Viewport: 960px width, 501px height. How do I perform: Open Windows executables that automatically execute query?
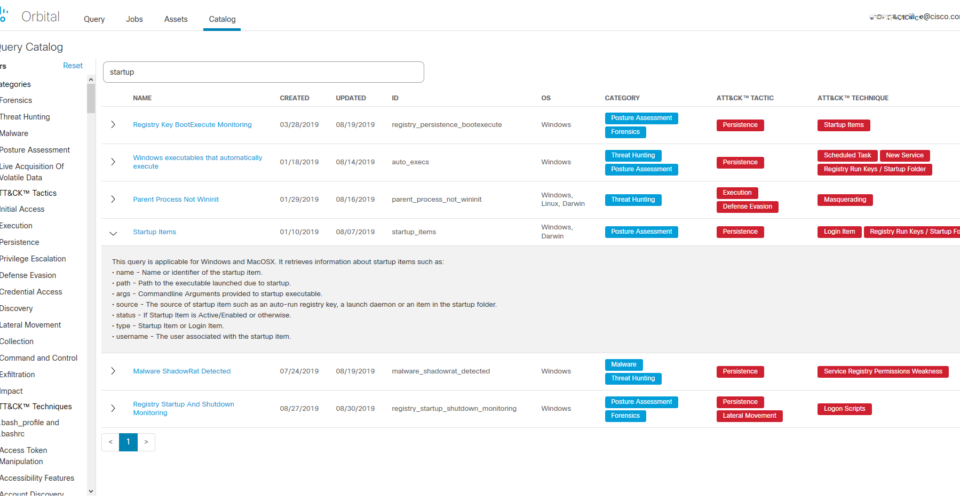click(x=197, y=162)
